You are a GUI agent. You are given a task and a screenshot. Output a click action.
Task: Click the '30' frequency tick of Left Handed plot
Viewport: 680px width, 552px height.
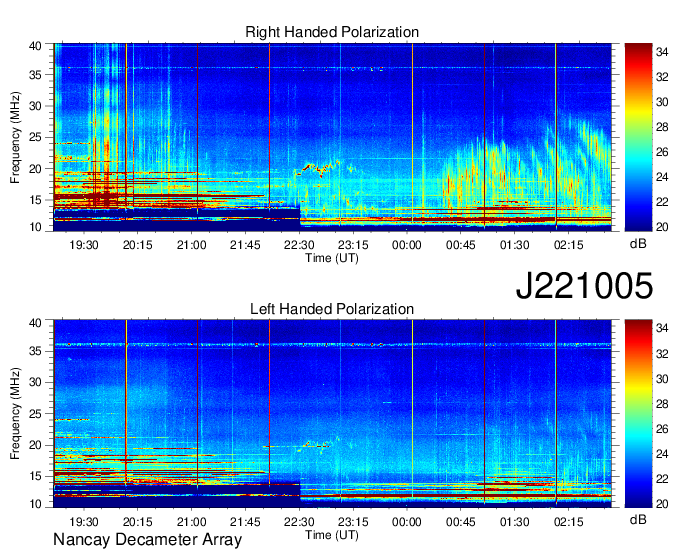click(x=35, y=382)
